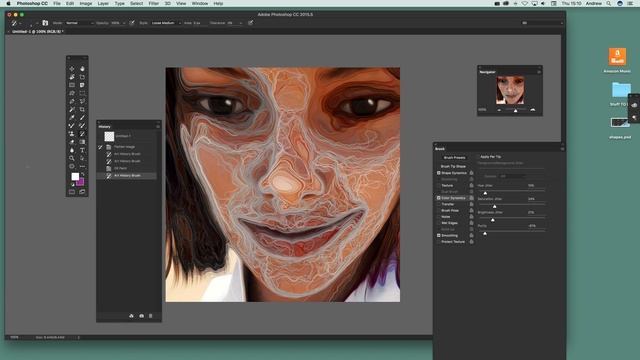Screen dimensions: 640x360
Task: Click the Navigator zoom out icon
Action: [x=499, y=110]
